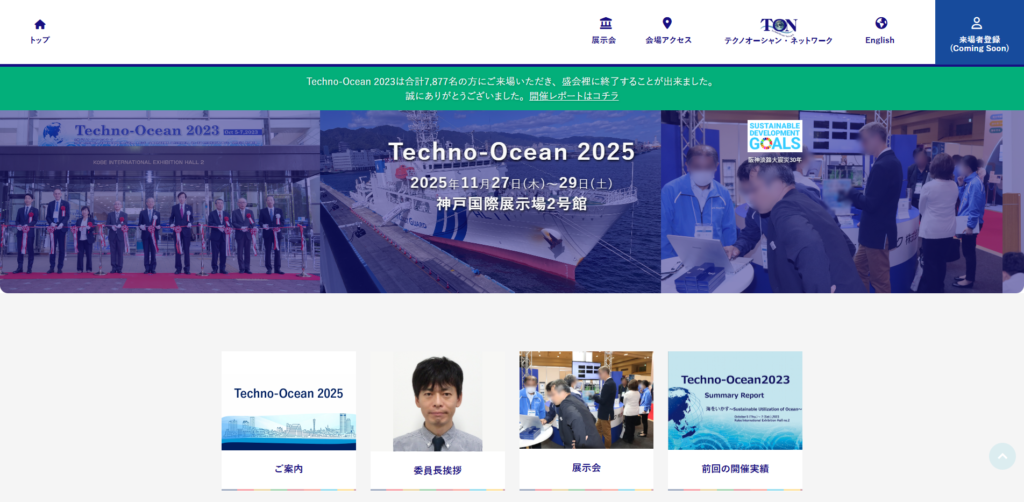Screen dimensions: 1024x502
Task: Open the 展示会 card label below photo
Action: point(586,467)
